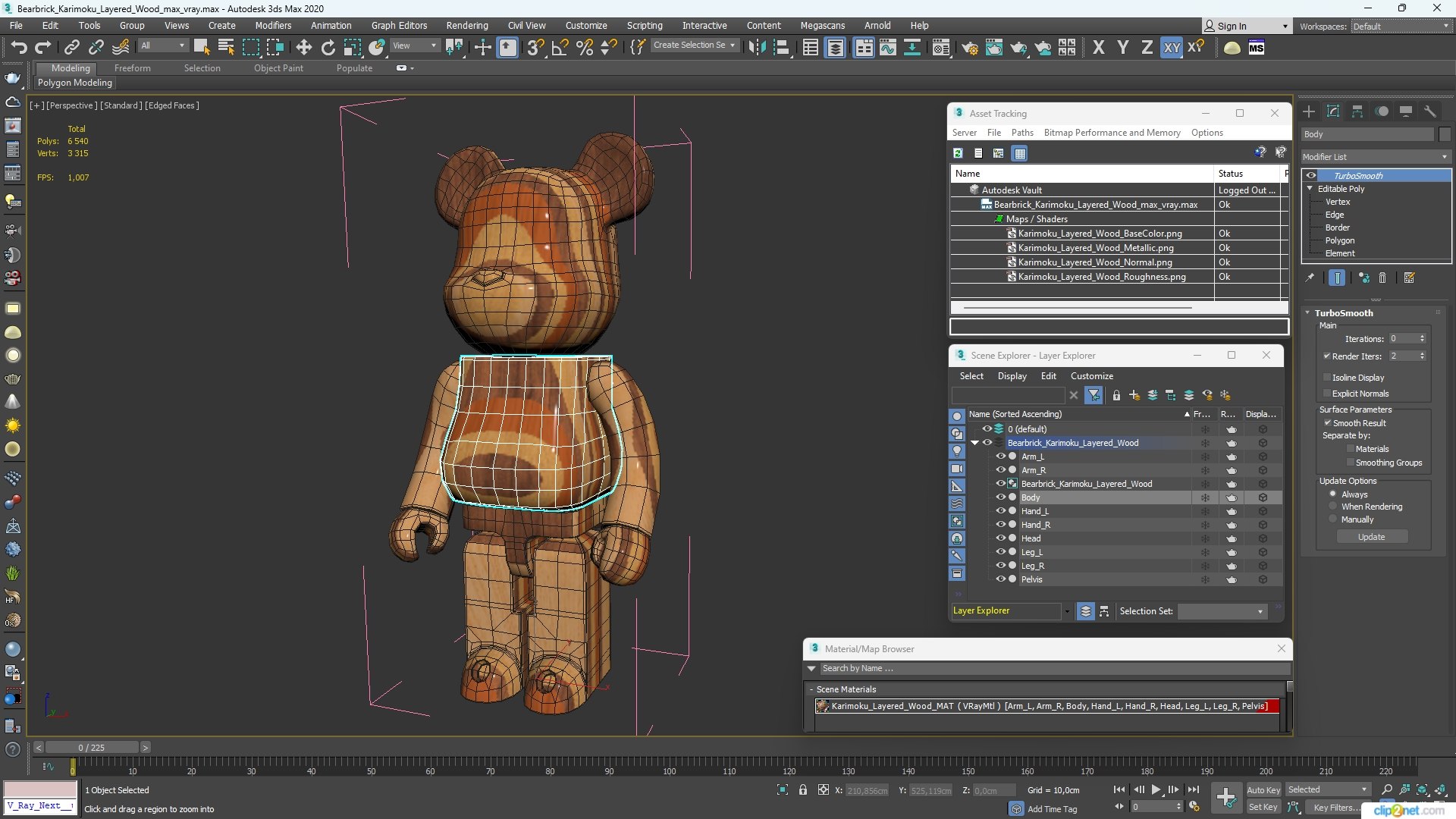Click the Search by Name field in Material Browser
This screenshot has height=819, width=1456.
(x=1054, y=669)
